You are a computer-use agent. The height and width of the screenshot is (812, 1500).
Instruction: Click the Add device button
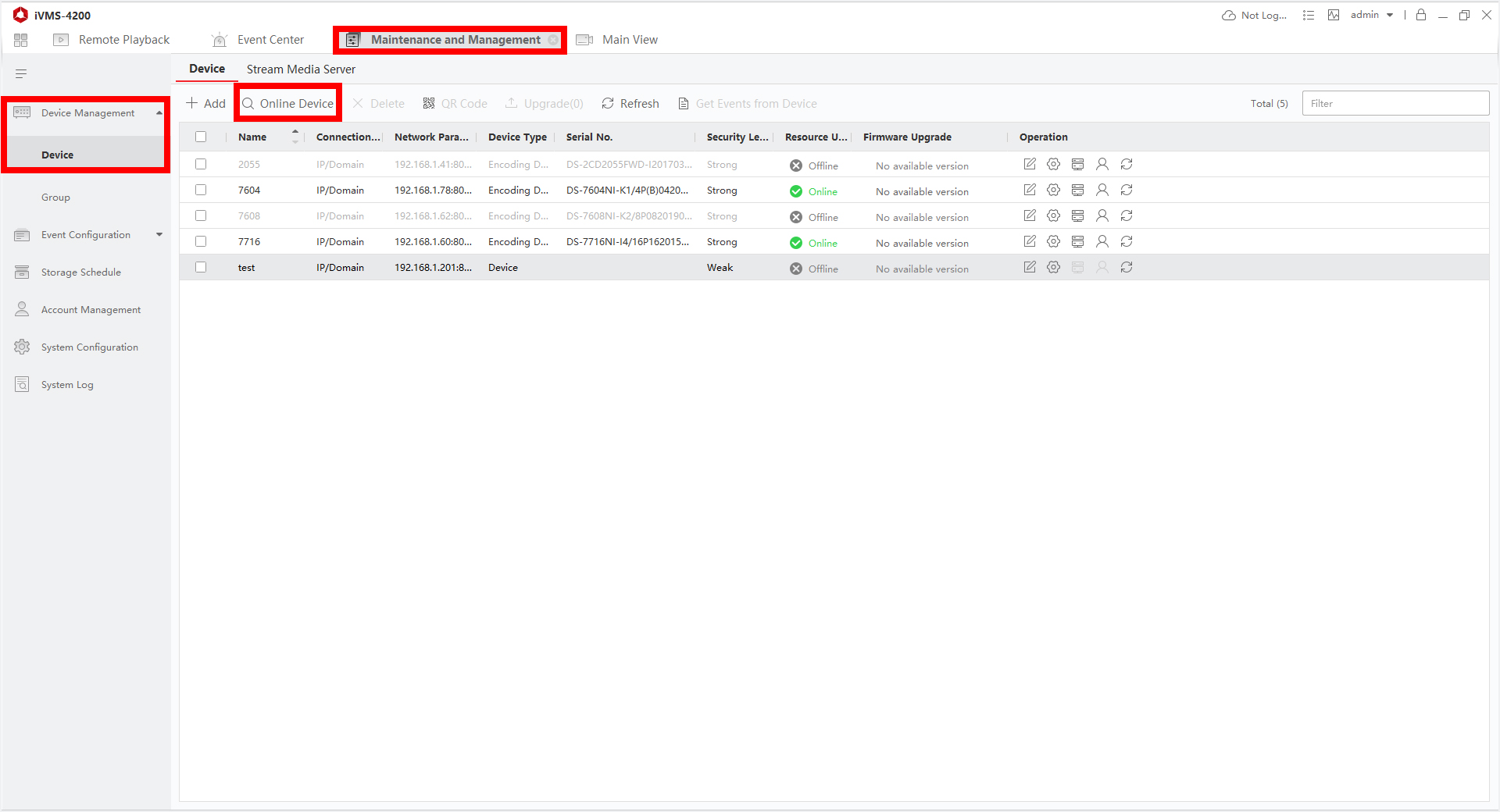pyautogui.click(x=205, y=104)
